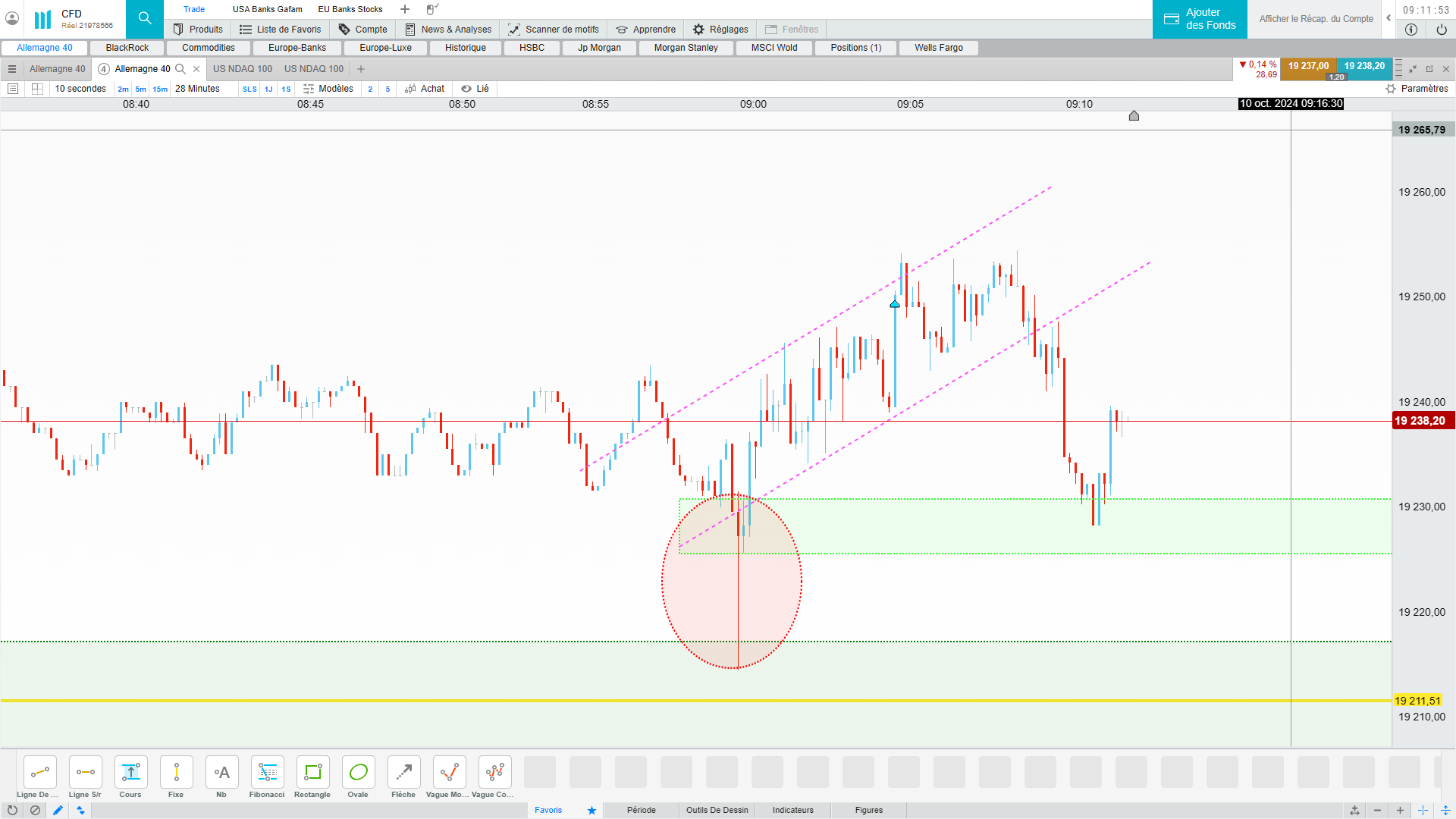
Task: Click the search magnifier in top bar
Action: [145, 18]
